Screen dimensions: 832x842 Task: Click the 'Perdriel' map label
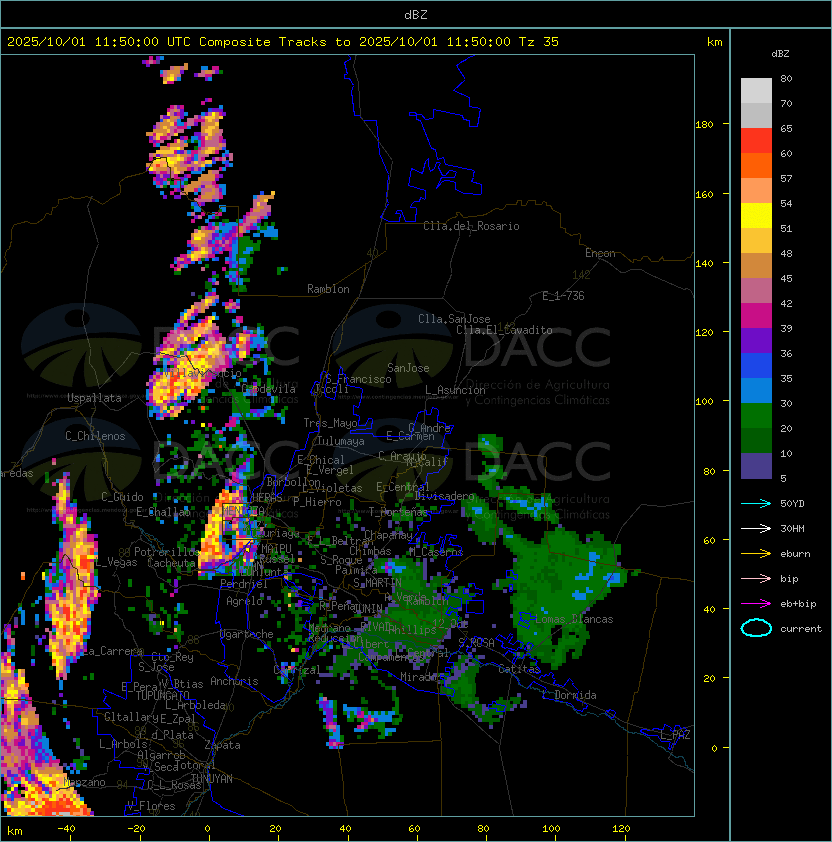(244, 584)
